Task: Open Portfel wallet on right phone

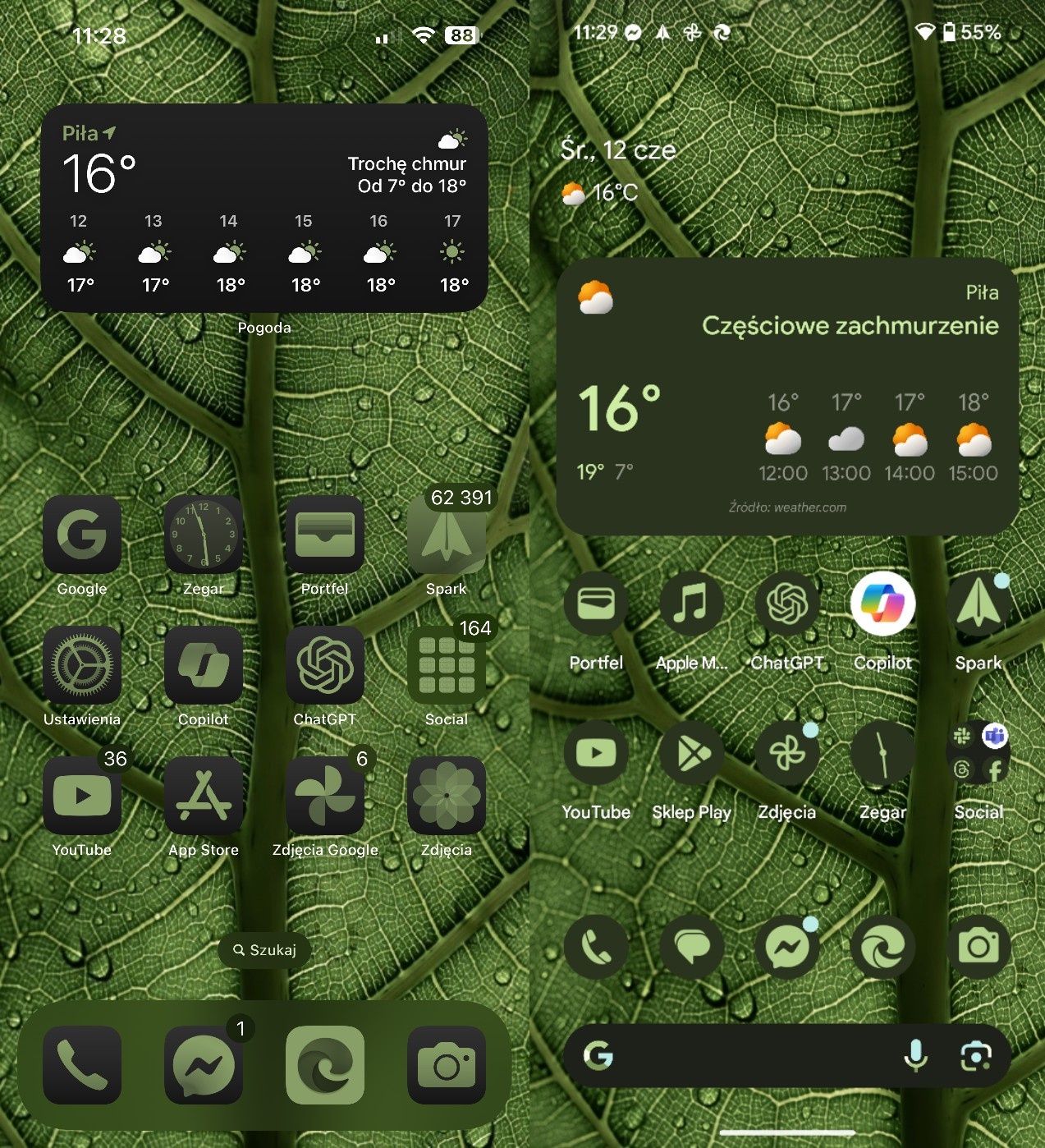Action: point(596,604)
